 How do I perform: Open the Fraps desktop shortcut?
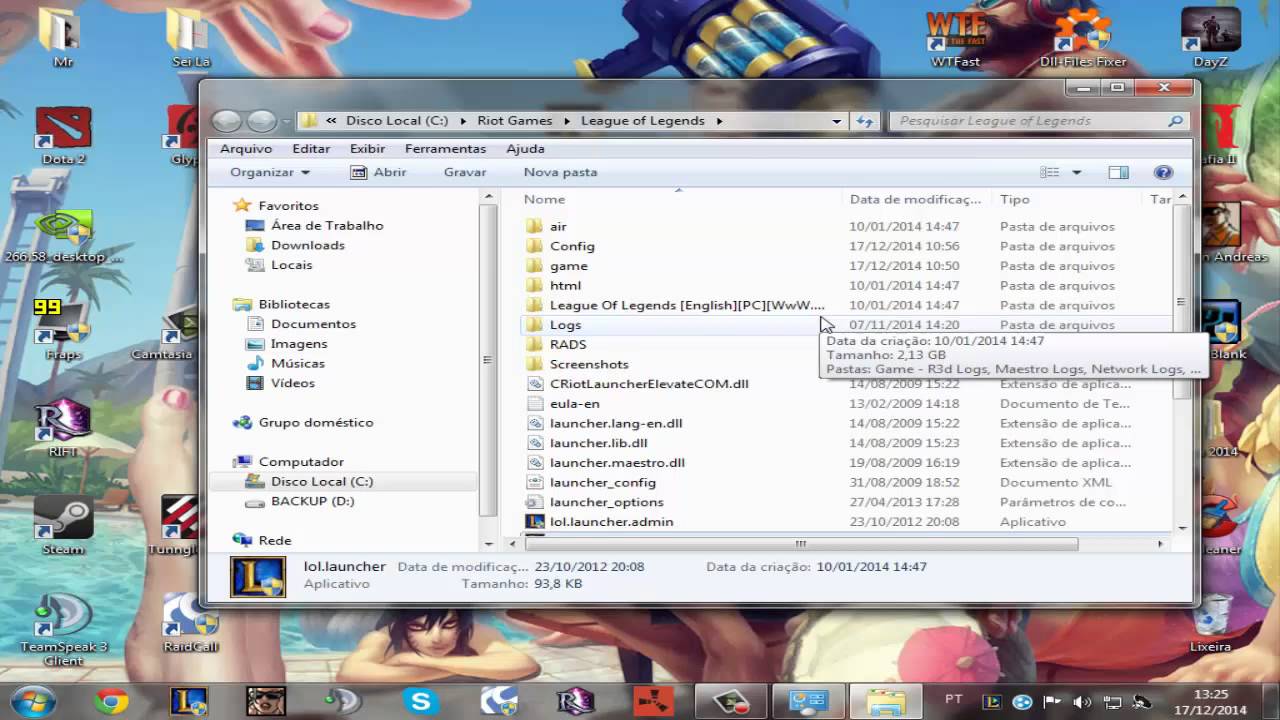pos(63,328)
